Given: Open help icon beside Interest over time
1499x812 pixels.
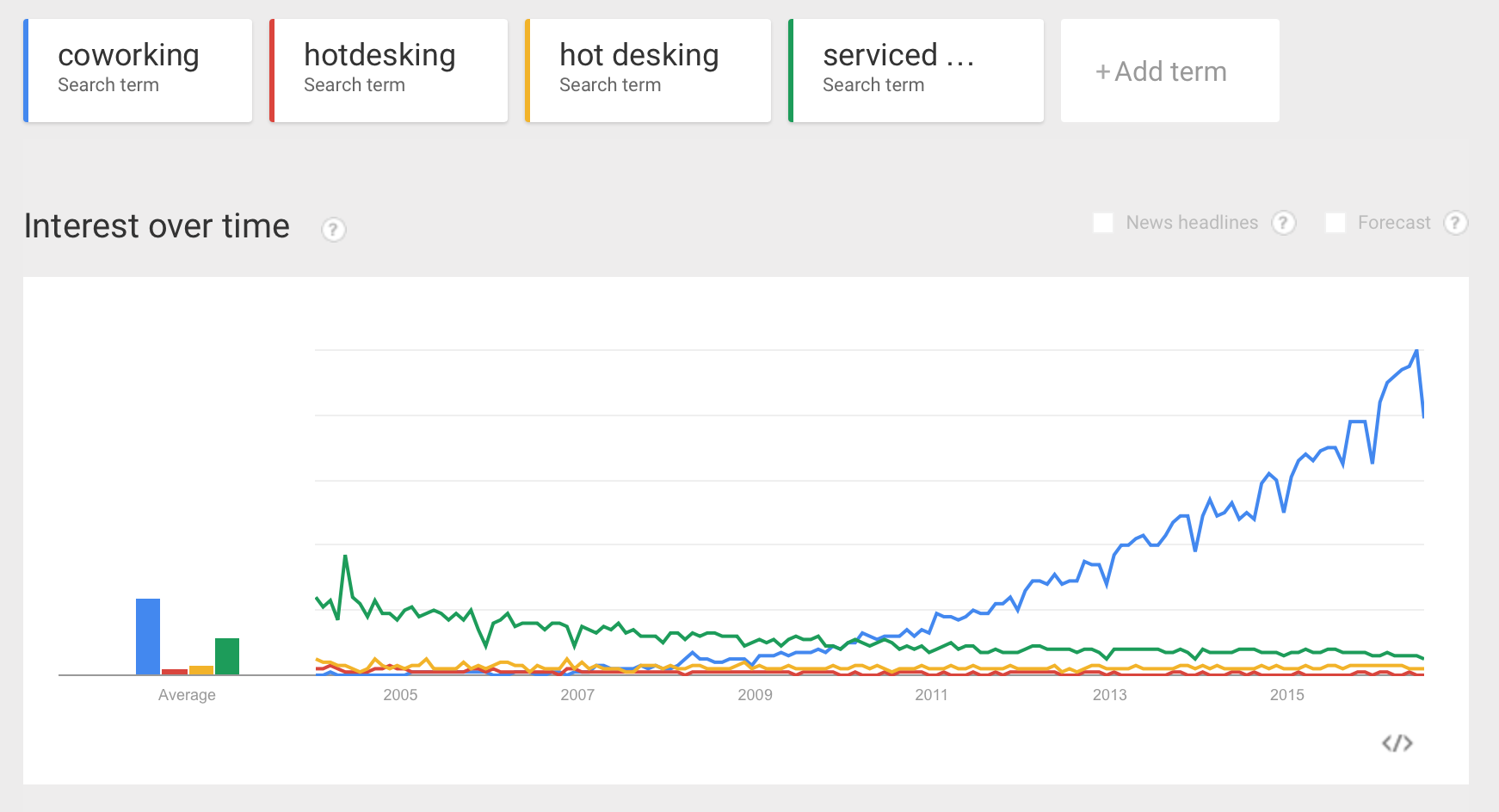Looking at the screenshot, I should click(x=334, y=230).
